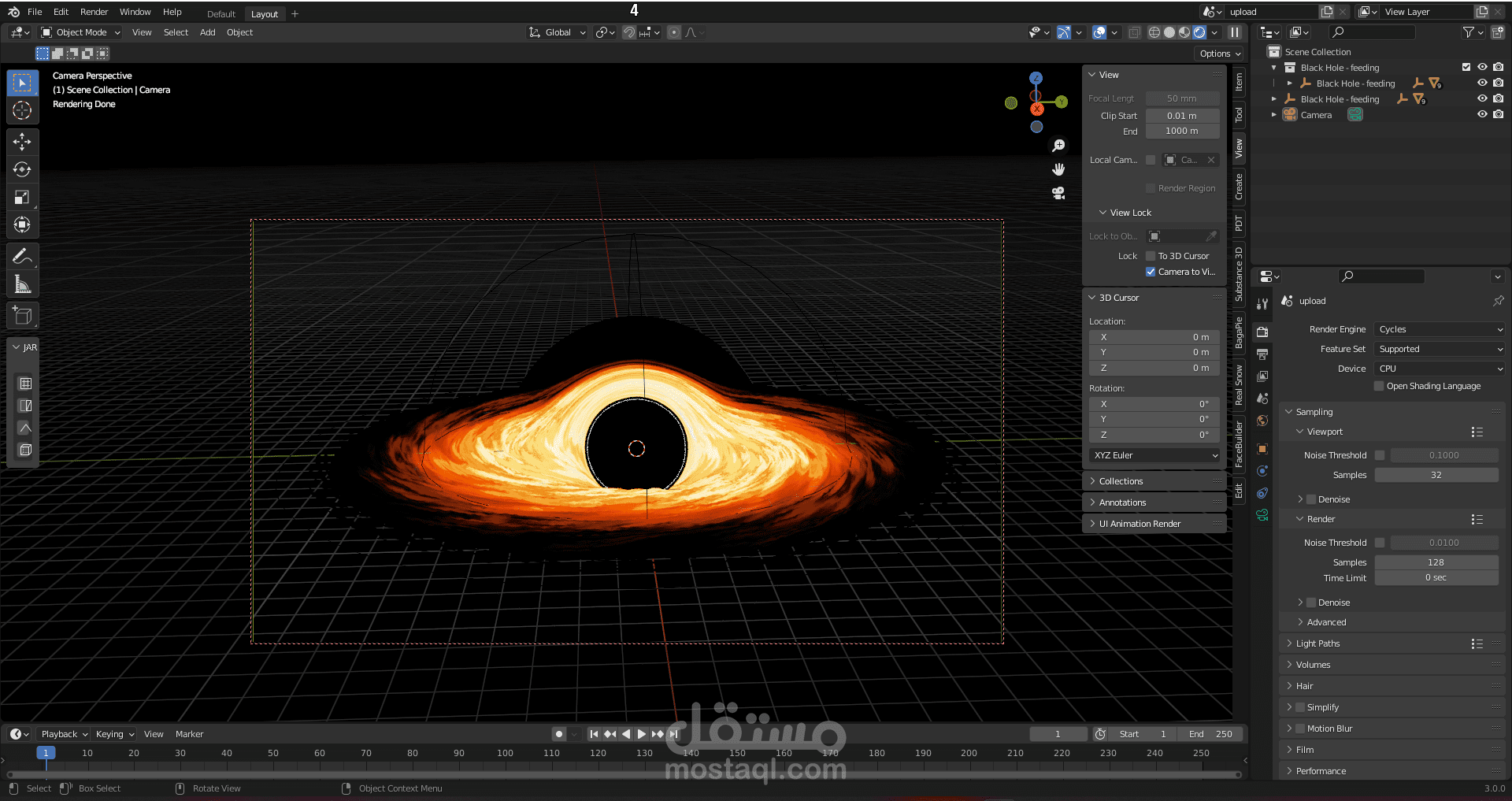This screenshot has width=1512, height=801.
Task: Uncheck the Camera to View lock
Action: point(1151,272)
